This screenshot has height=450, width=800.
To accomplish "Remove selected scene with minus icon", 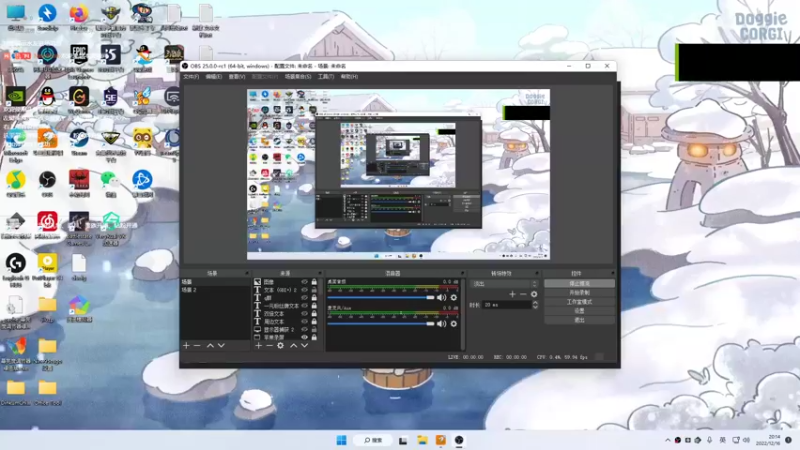I will (x=197, y=346).
